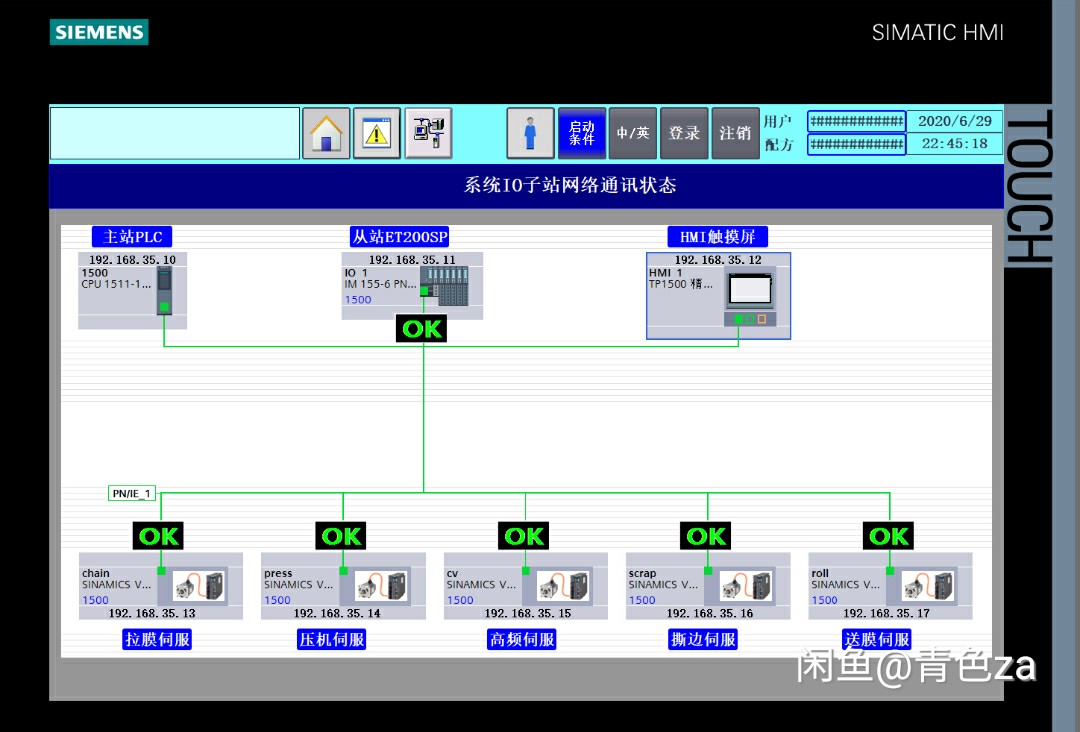Image resolution: width=1080 pixels, height=732 pixels.
Task: Select the 从站ET200SP label
Action: tap(399, 237)
